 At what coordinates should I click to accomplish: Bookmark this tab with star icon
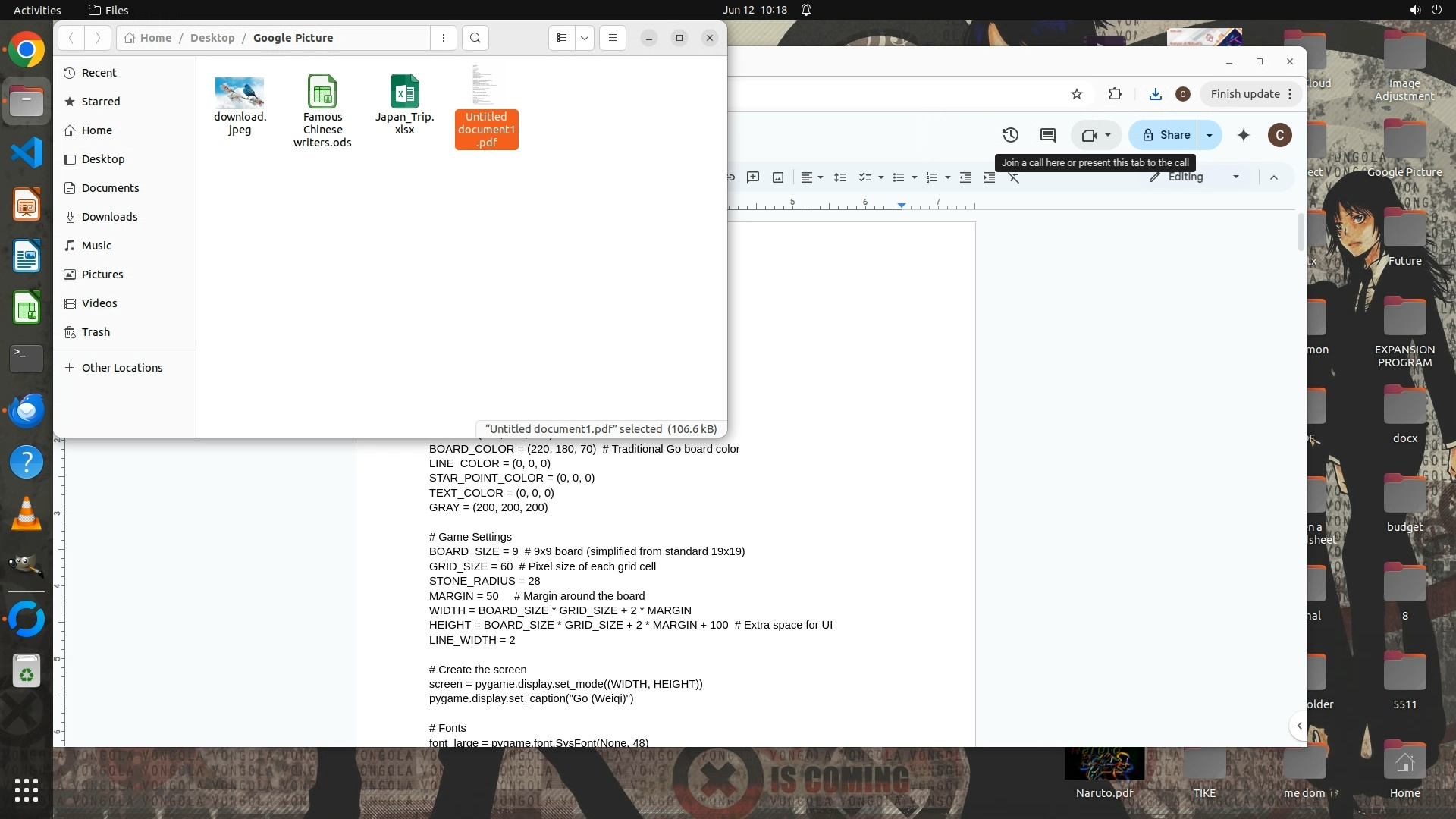1077,94
